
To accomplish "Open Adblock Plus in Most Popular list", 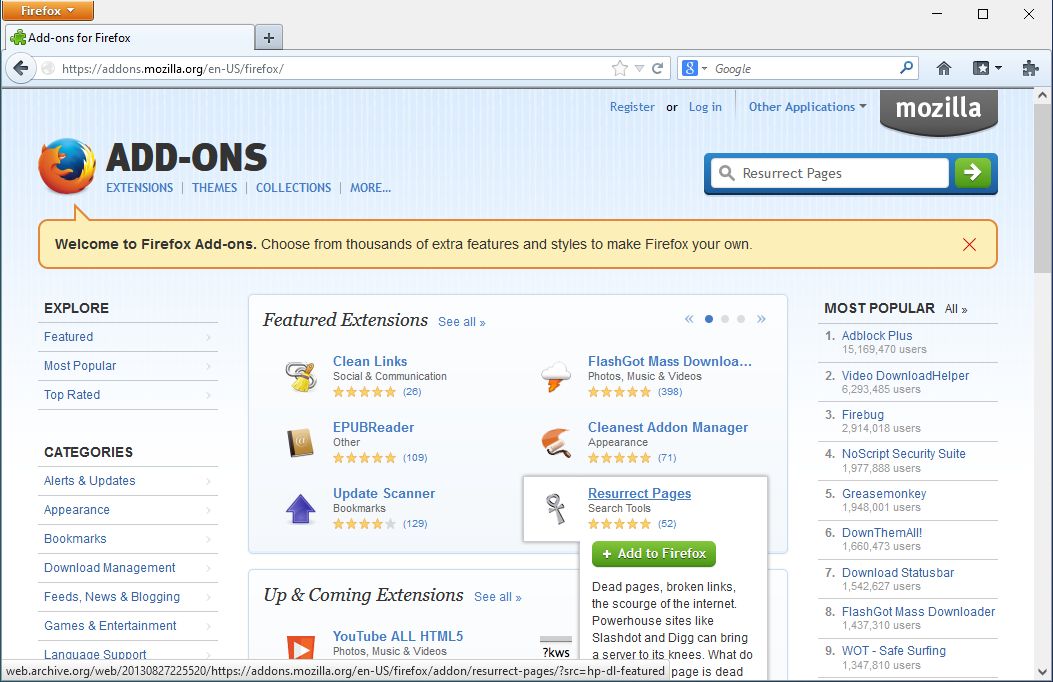I will tap(876, 336).
